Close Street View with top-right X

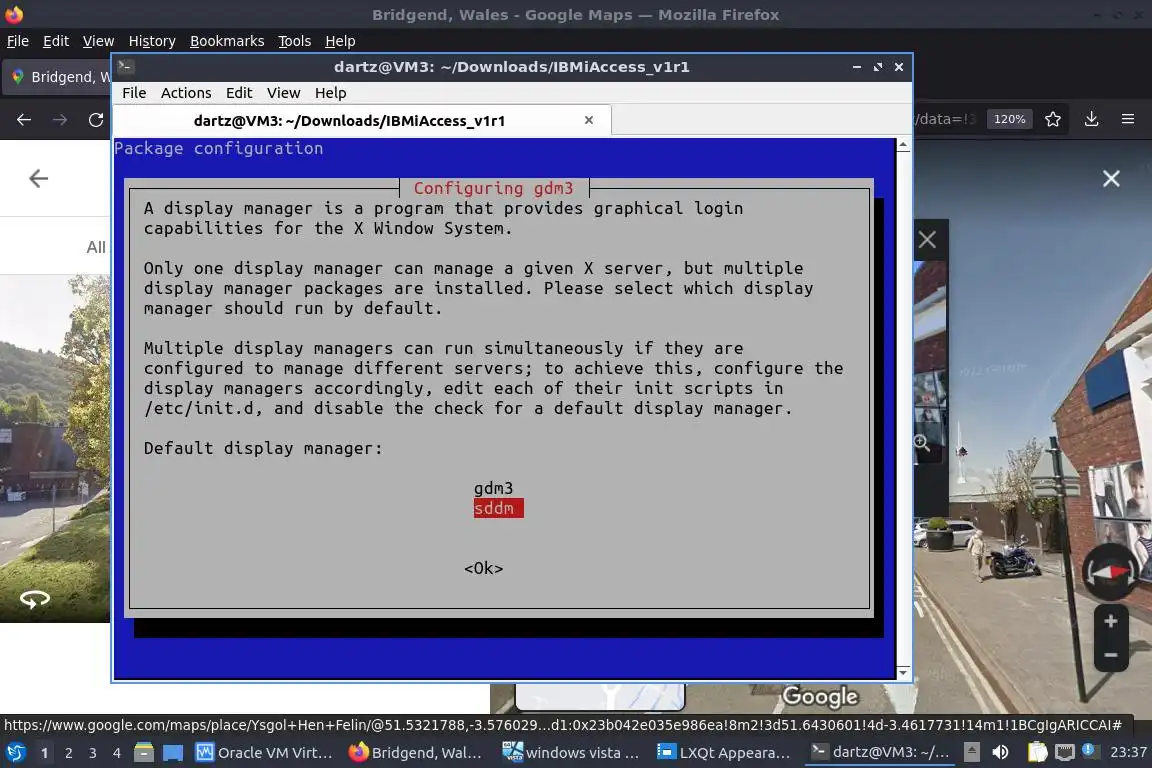[x=1111, y=179]
